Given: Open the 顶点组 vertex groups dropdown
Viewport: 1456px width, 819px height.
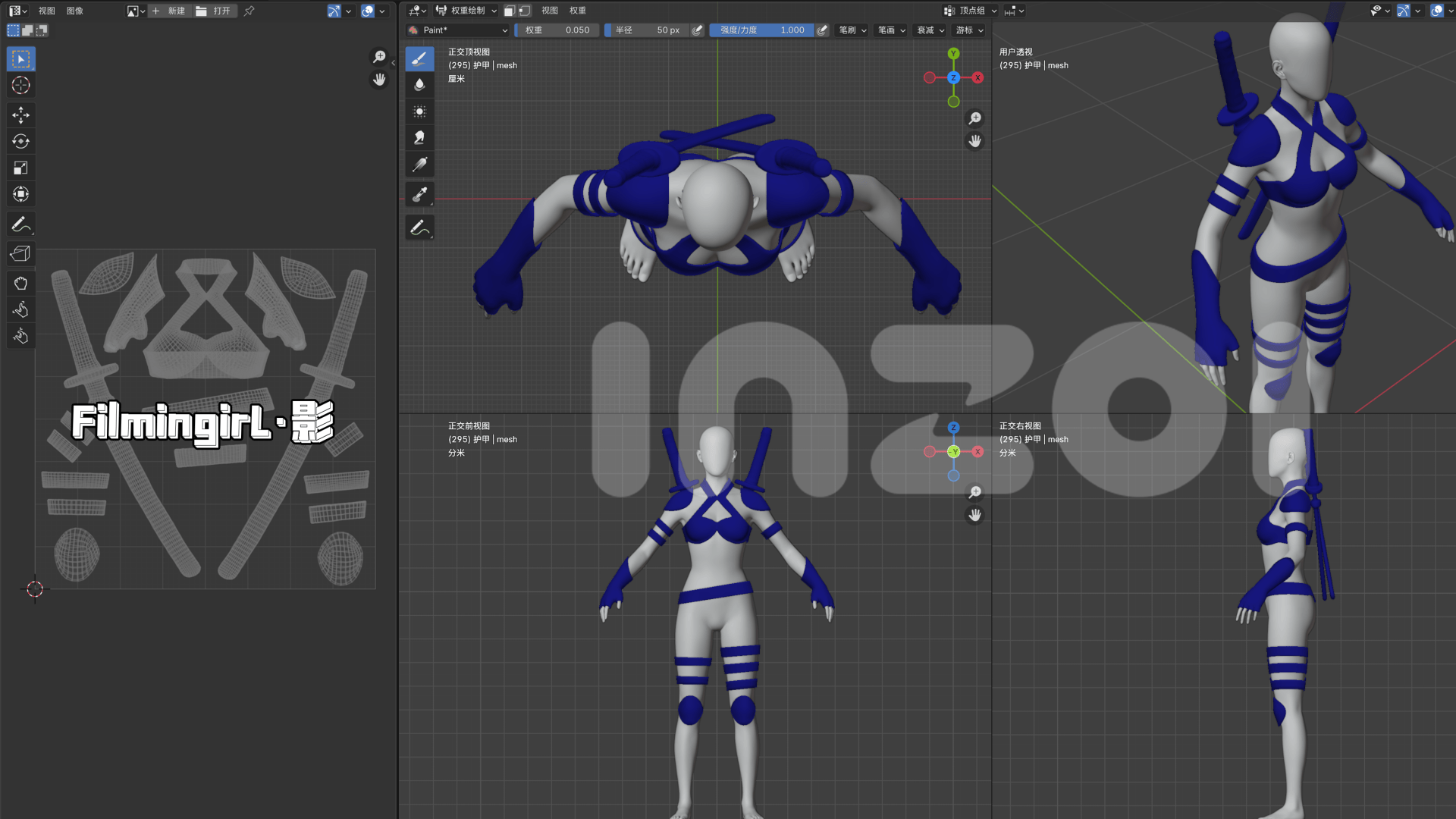Looking at the screenshot, I should click(969, 11).
